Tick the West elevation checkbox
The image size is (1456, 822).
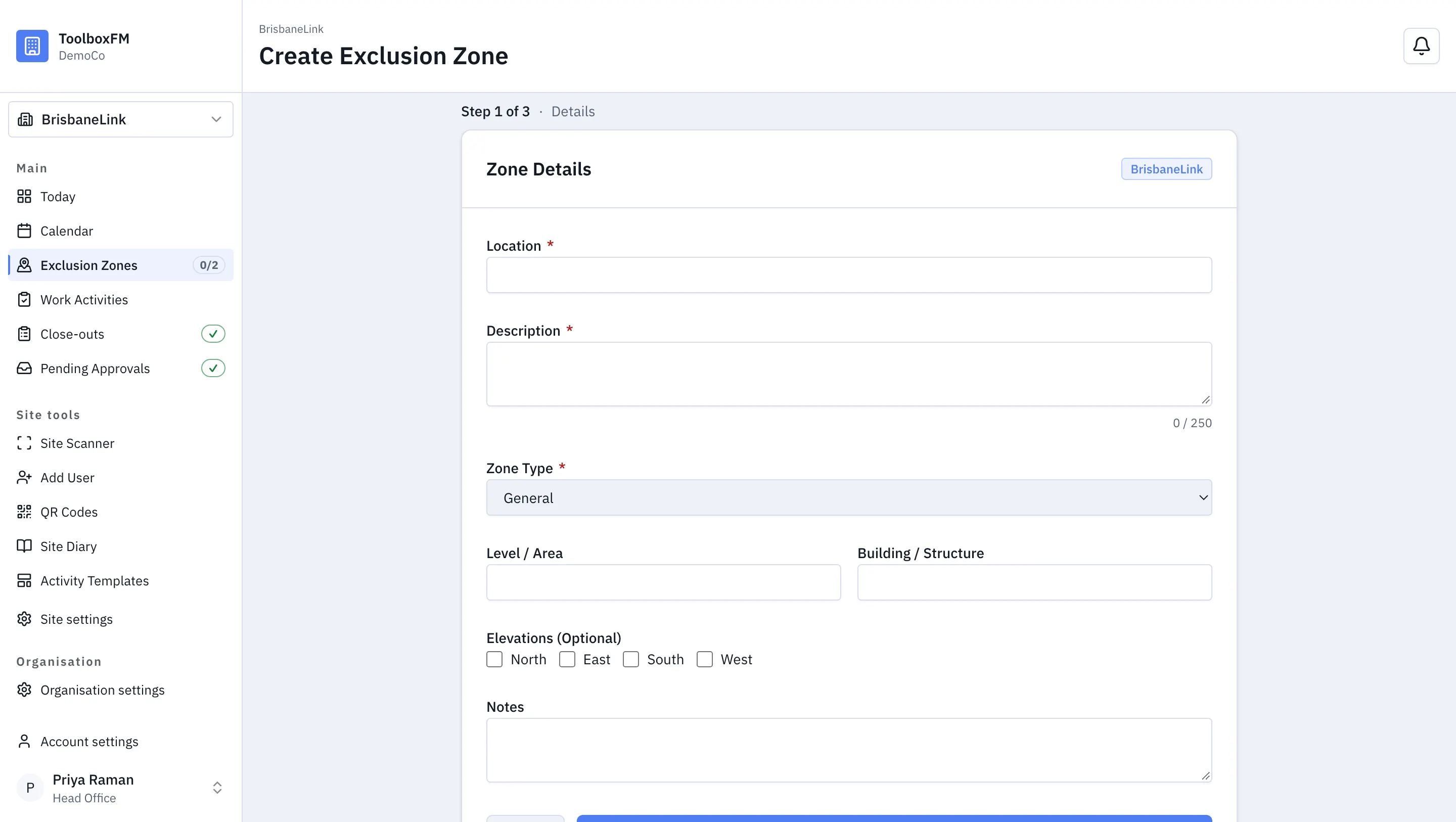pyautogui.click(x=704, y=659)
